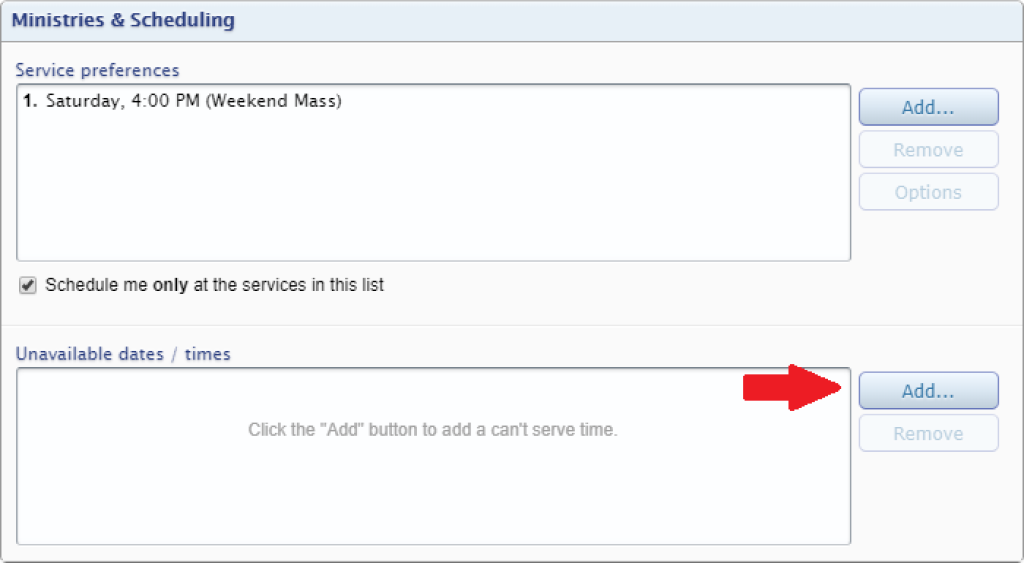Image resolution: width=1024 pixels, height=563 pixels.
Task: Click Remove button beside Service preferences list
Action: coord(928,150)
